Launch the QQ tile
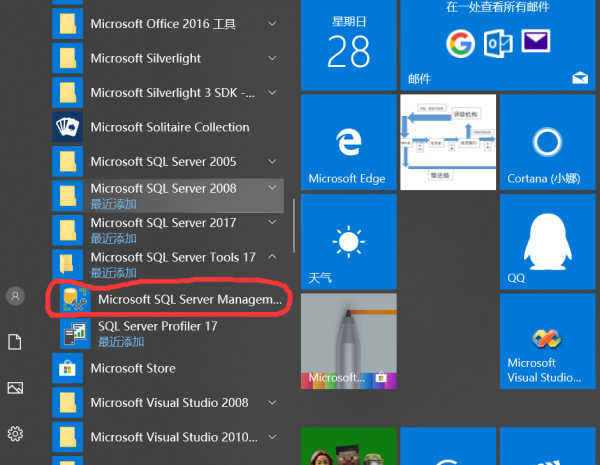 546,244
